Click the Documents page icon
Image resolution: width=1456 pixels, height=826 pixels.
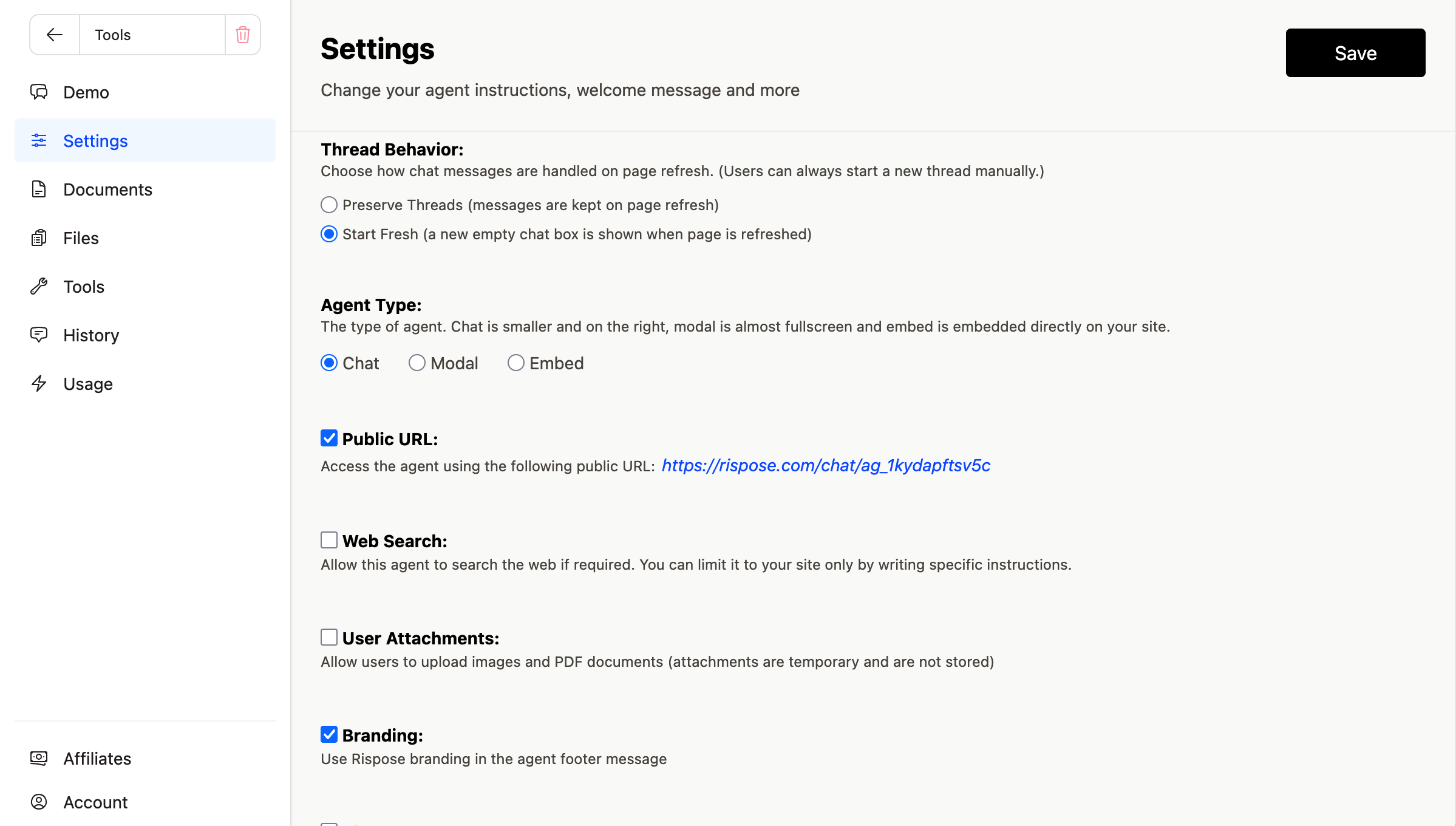[x=39, y=189]
